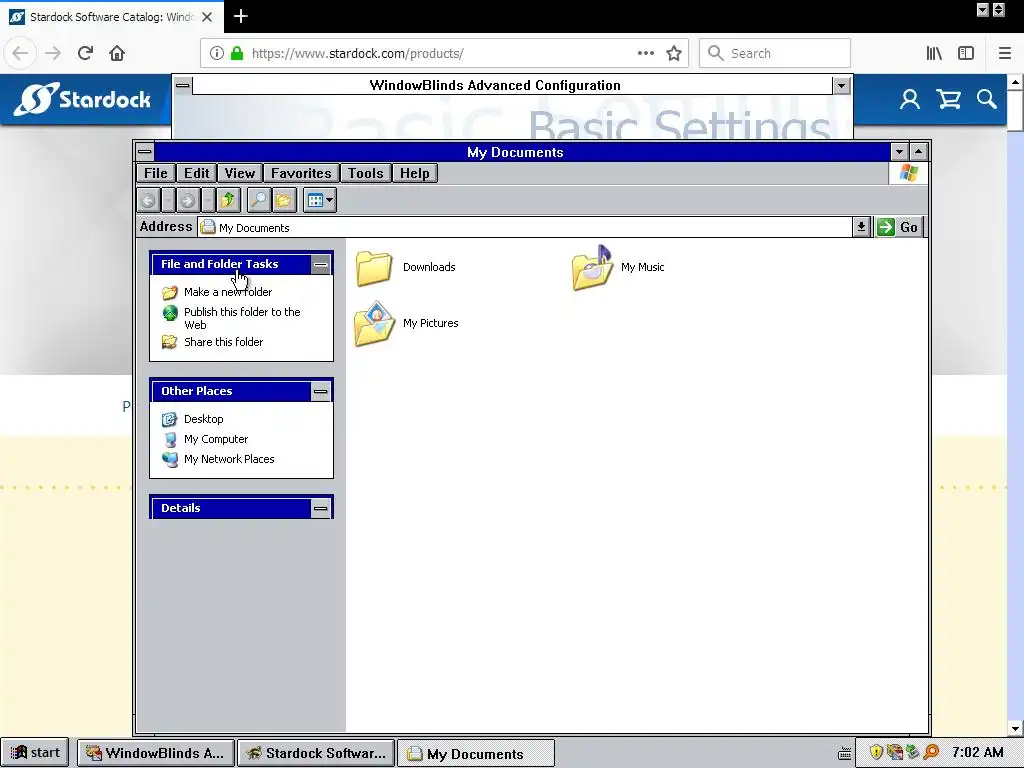Click the Stardock logo

[x=82, y=99]
